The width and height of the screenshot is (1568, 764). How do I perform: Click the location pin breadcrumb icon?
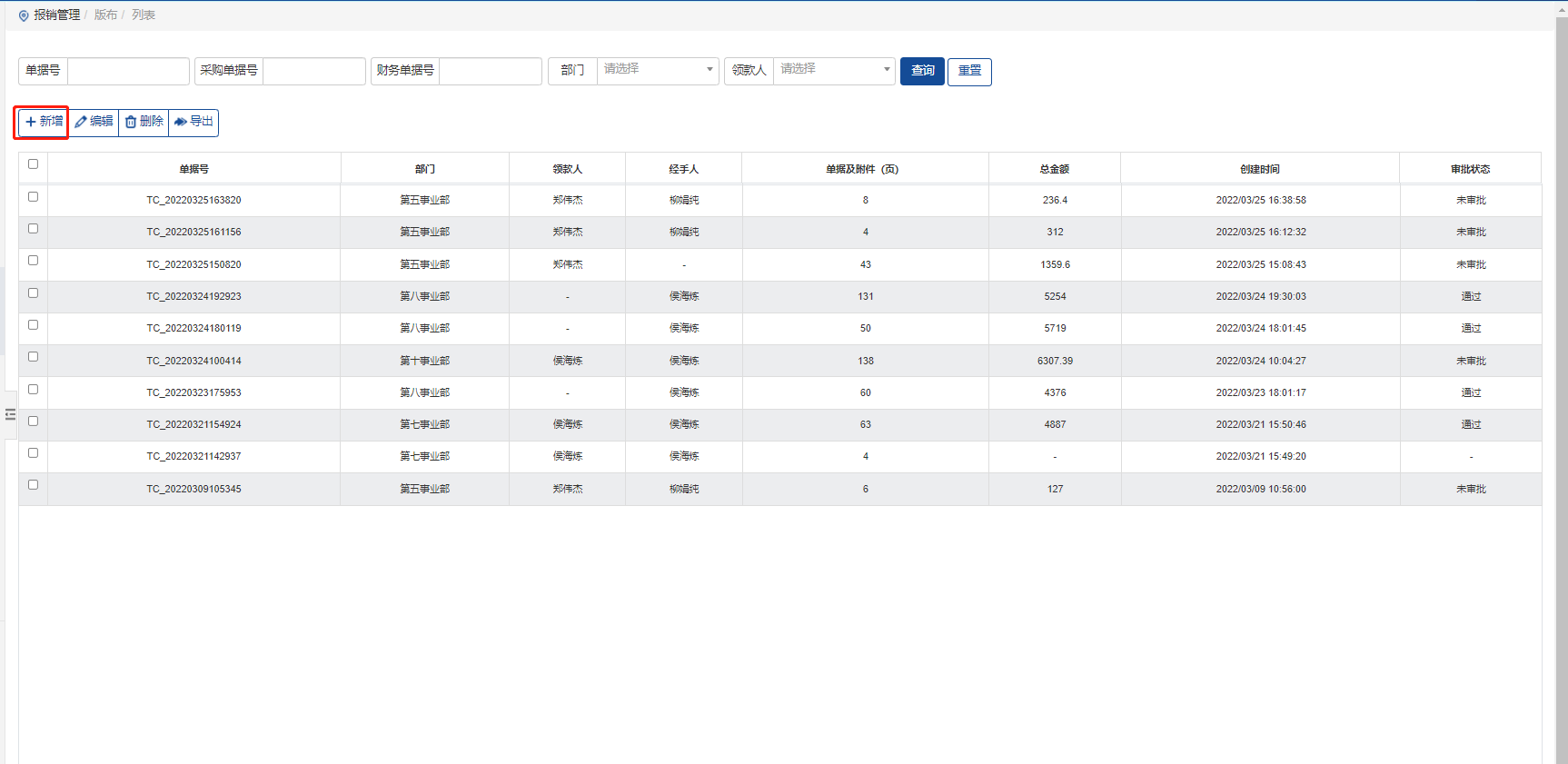point(24,15)
